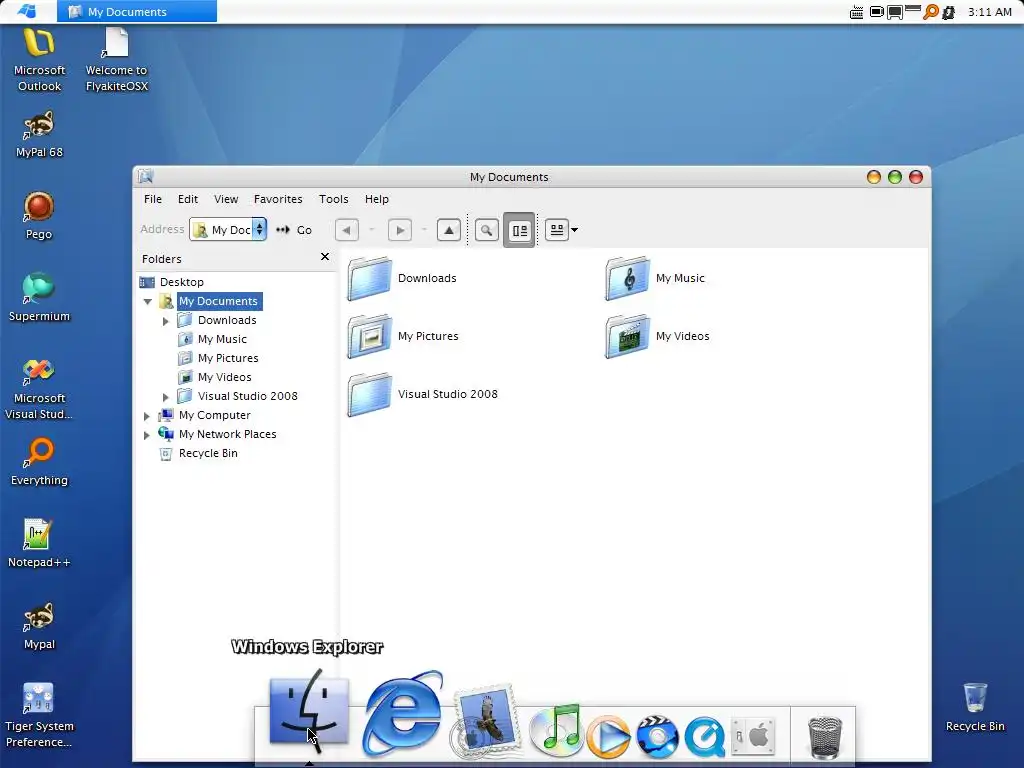Open Windows Explorer Finder icon in dock
The image size is (1024, 768).
308,711
